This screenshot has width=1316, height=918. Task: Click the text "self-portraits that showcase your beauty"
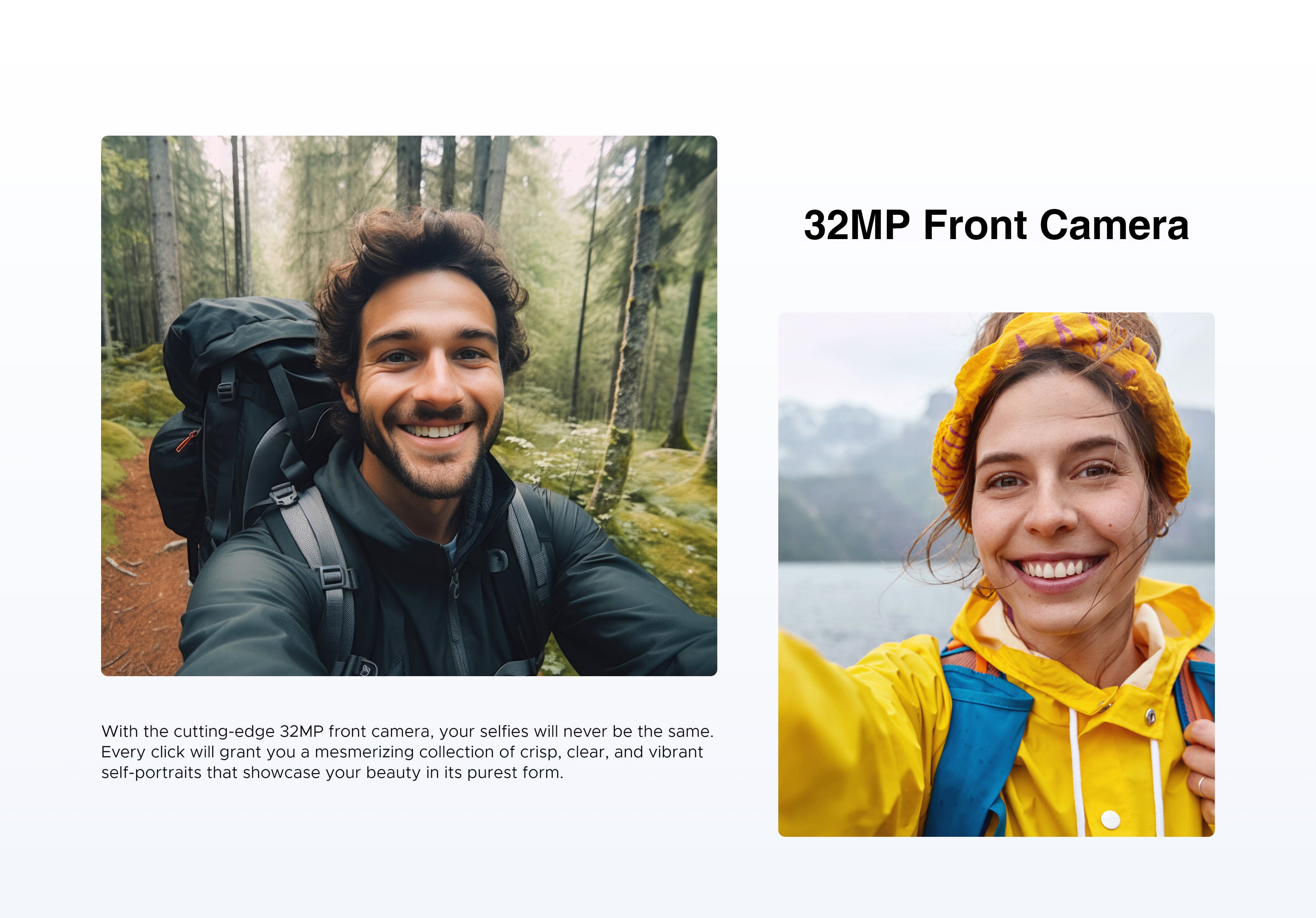tap(261, 772)
